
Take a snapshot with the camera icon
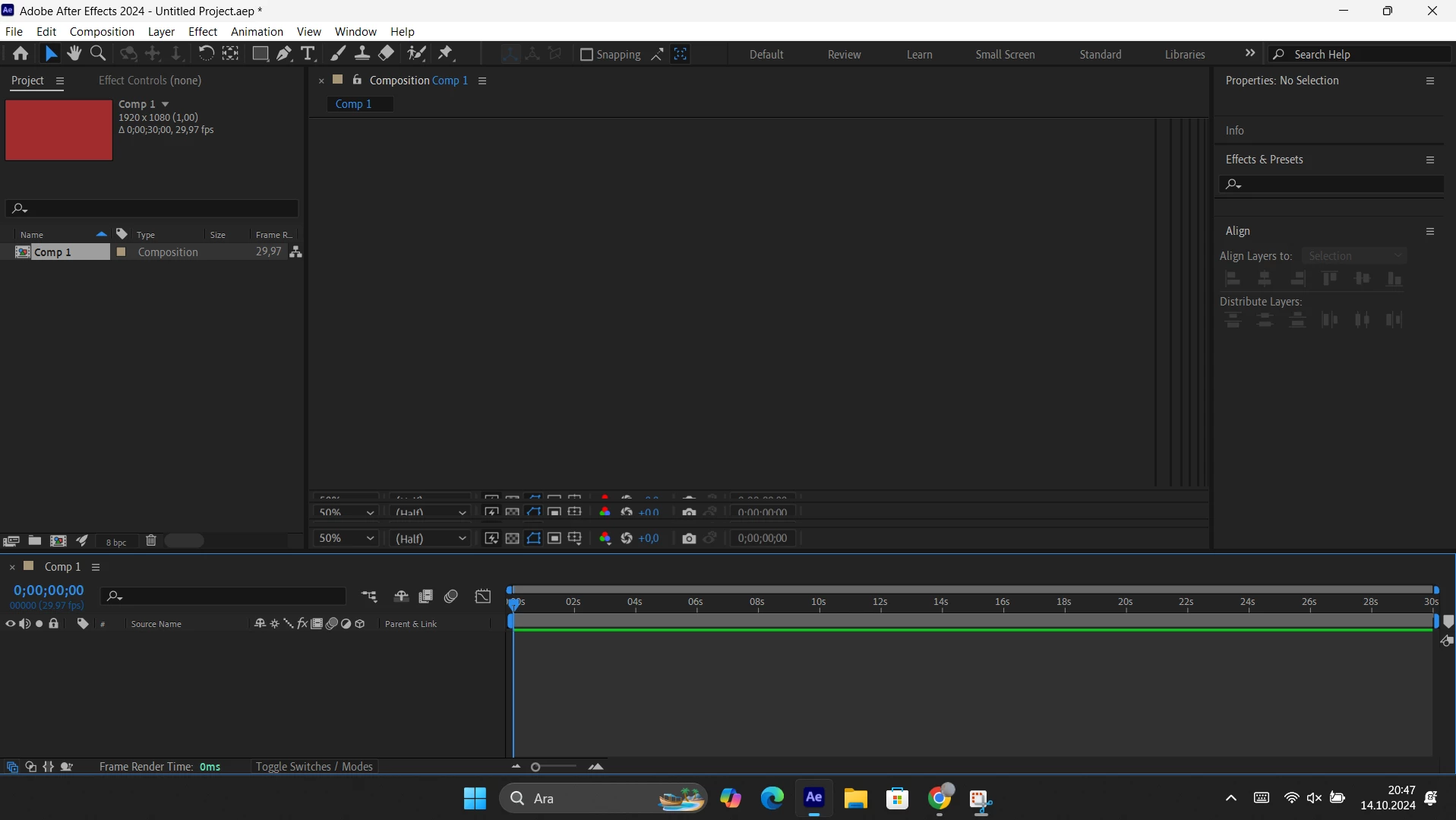(689, 538)
